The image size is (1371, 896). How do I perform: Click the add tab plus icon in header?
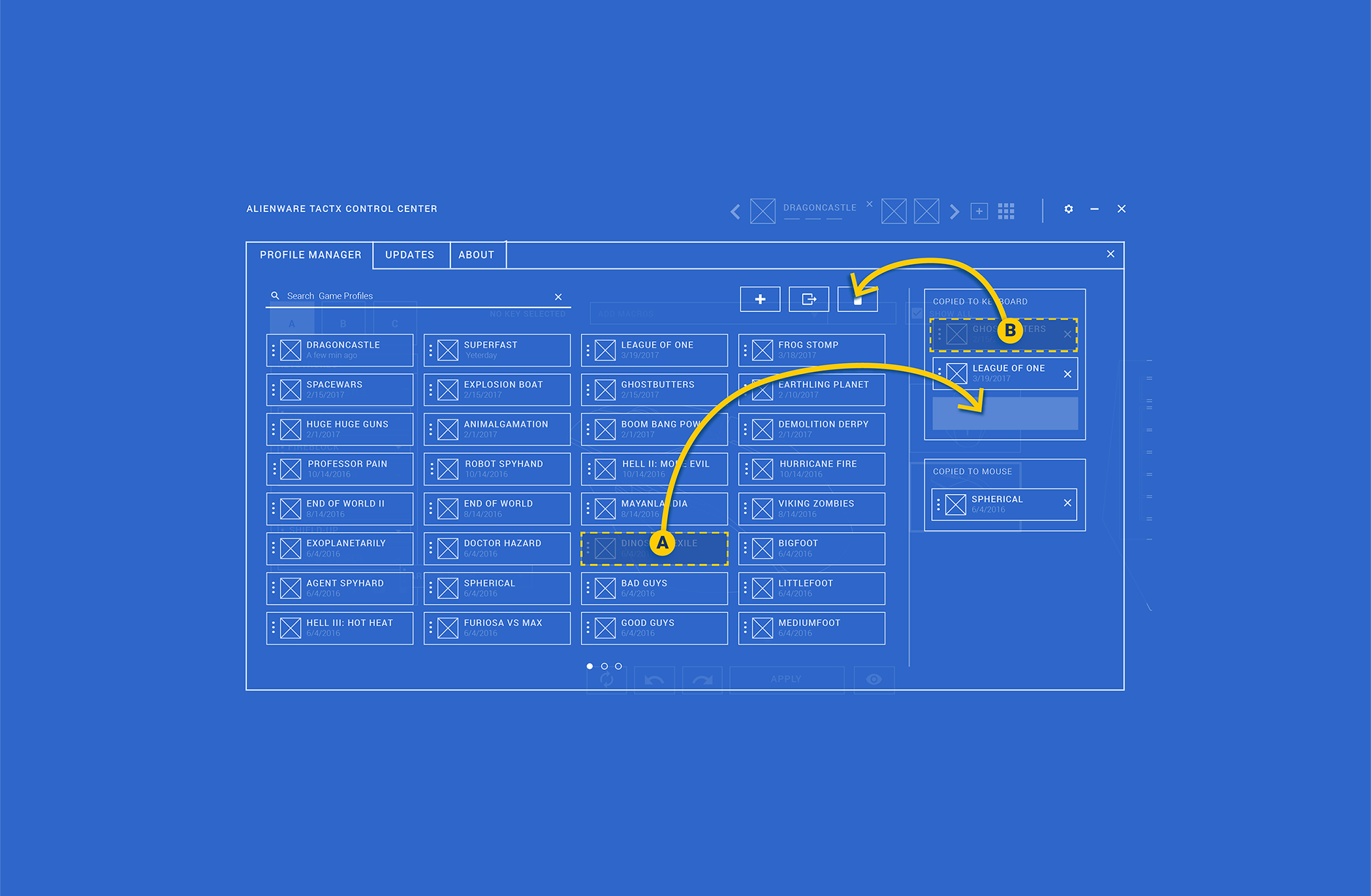point(979,211)
